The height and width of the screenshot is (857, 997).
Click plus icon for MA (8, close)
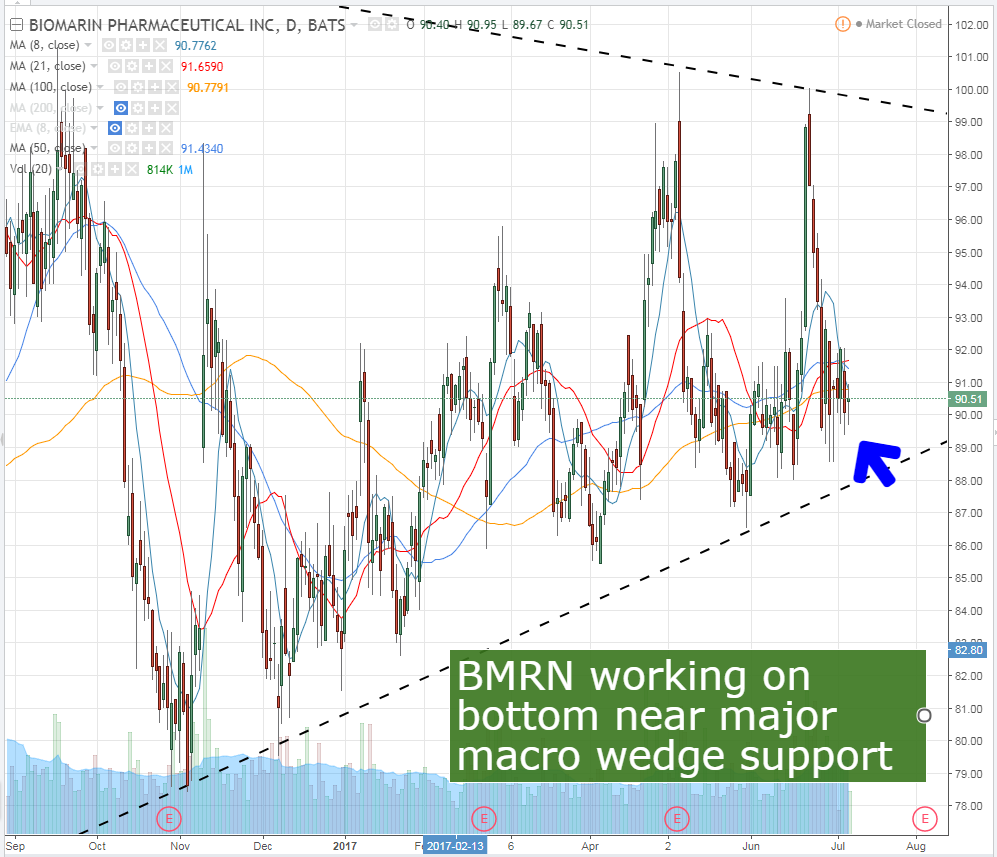coord(143,45)
